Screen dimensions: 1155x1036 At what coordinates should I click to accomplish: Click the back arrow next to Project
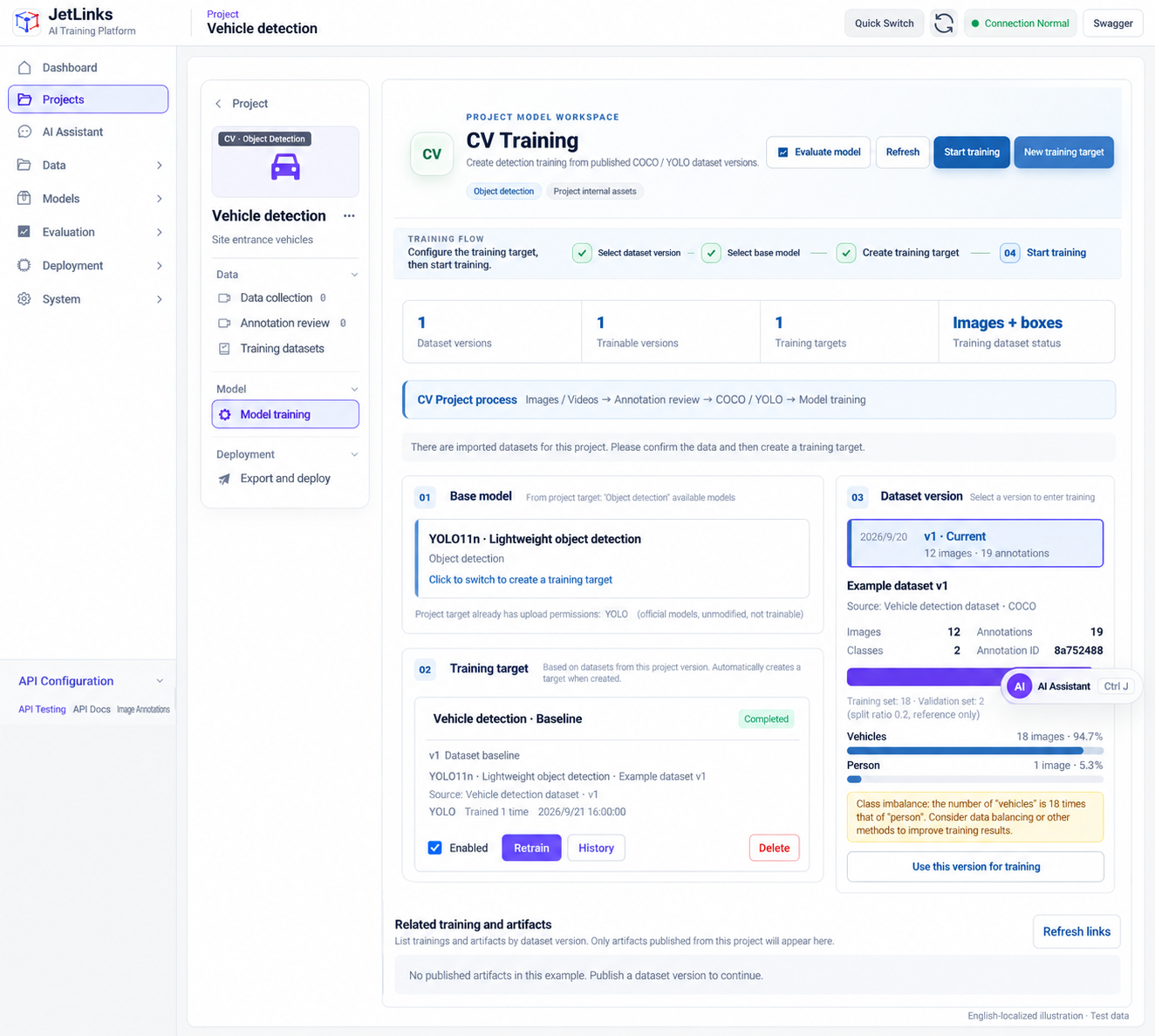tap(218, 104)
